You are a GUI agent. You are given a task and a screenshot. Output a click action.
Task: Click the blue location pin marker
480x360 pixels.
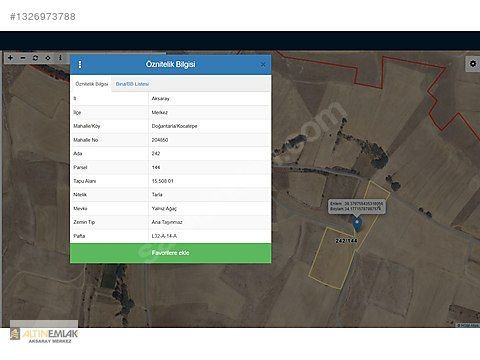(x=357, y=224)
